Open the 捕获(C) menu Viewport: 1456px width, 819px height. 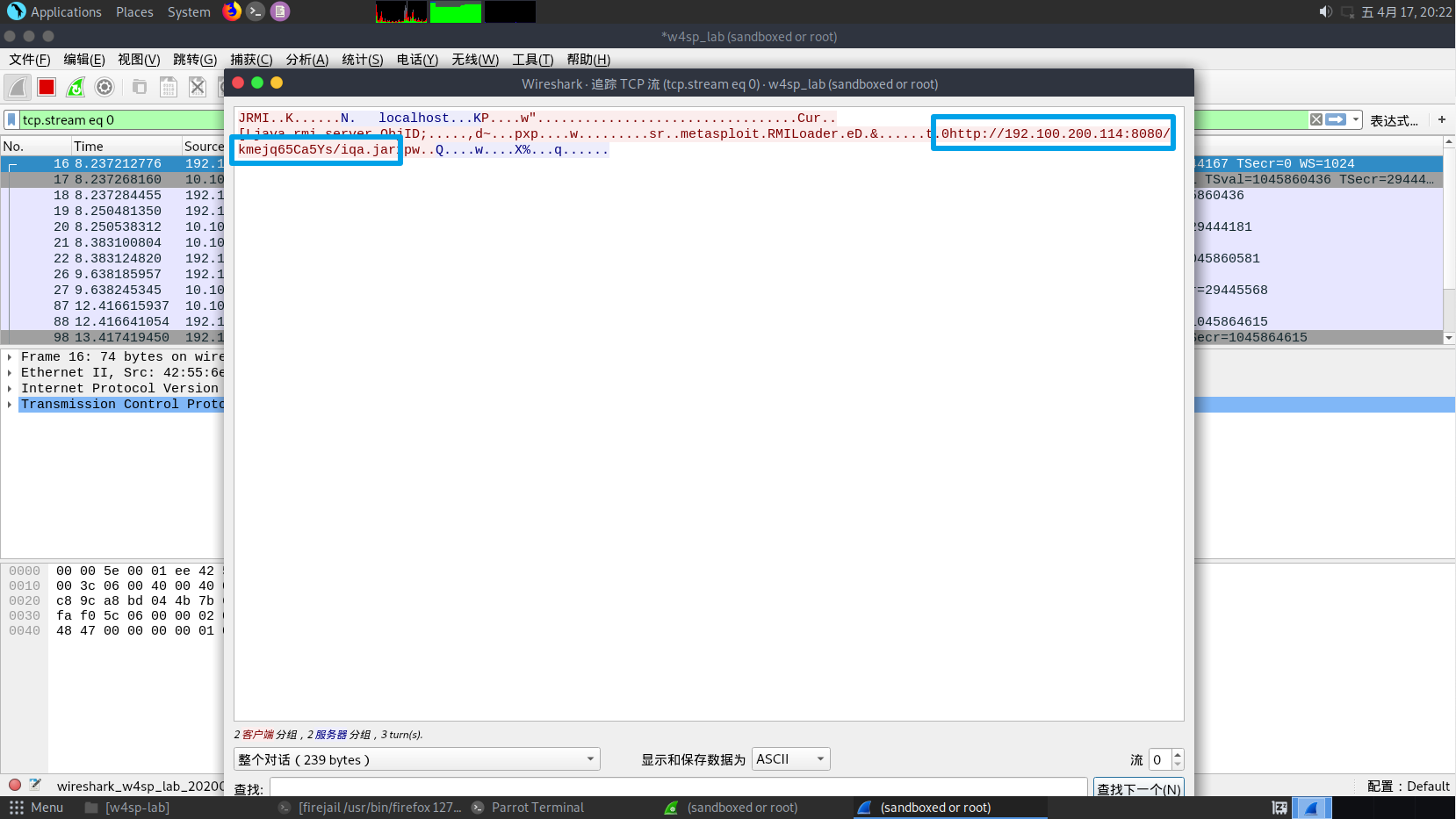[251, 59]
